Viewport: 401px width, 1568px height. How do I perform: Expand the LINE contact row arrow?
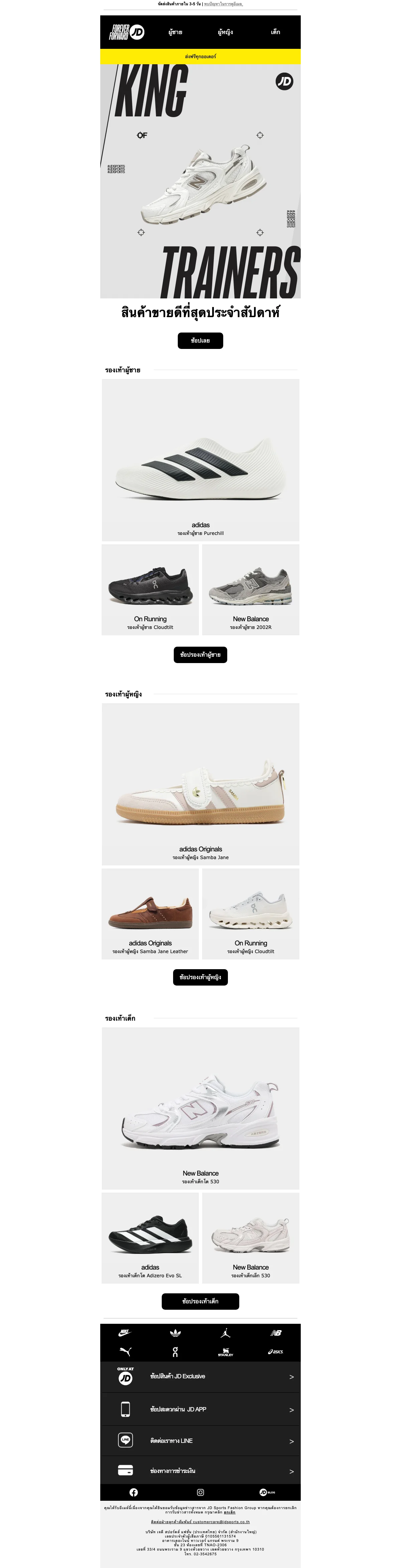(x=292, y=1442)
